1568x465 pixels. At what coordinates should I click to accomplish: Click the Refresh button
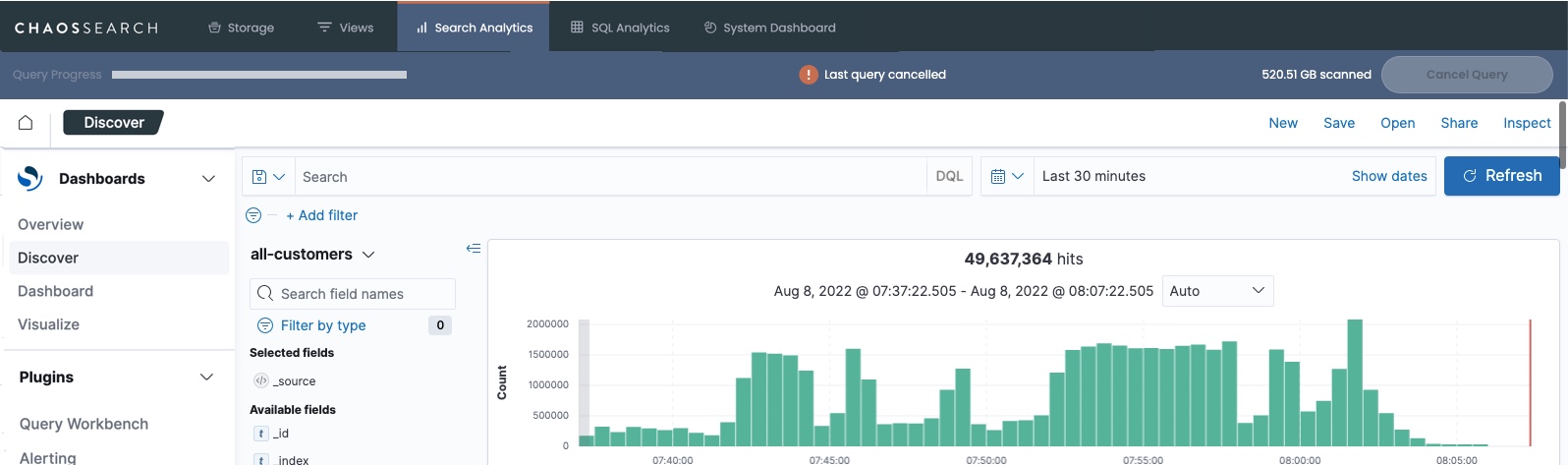[x=1501, y=176]
